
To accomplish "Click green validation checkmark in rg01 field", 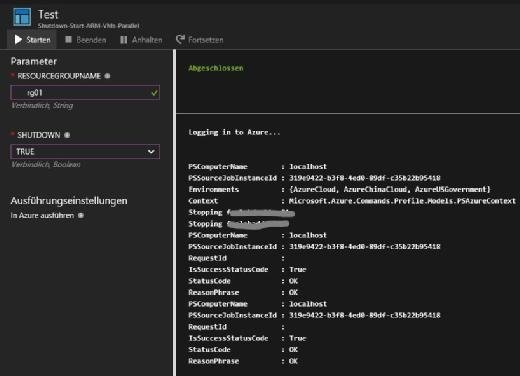I will [154, 93].
